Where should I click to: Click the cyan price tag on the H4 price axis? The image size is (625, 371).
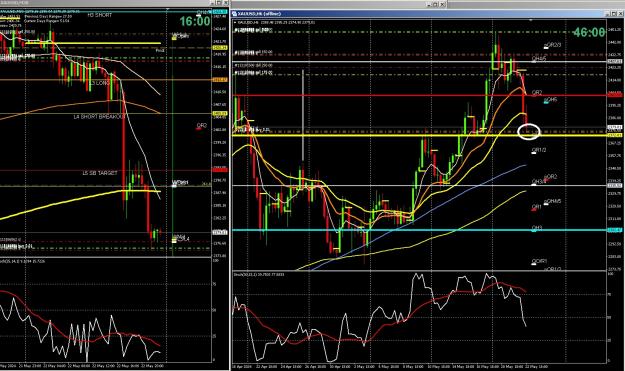tap(615, 230)
